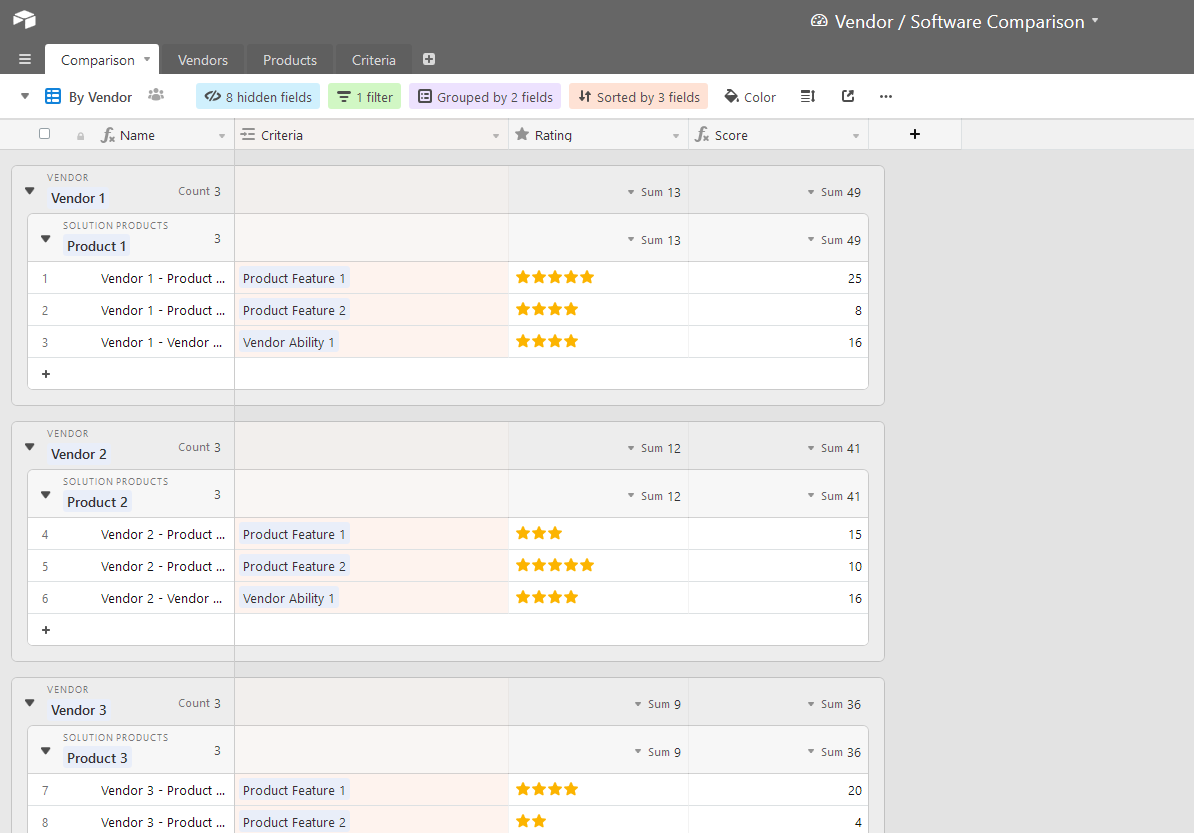Open the Criteria column dropdown arrow
This screenshot has width=1194, height=833.
[496, 136]
